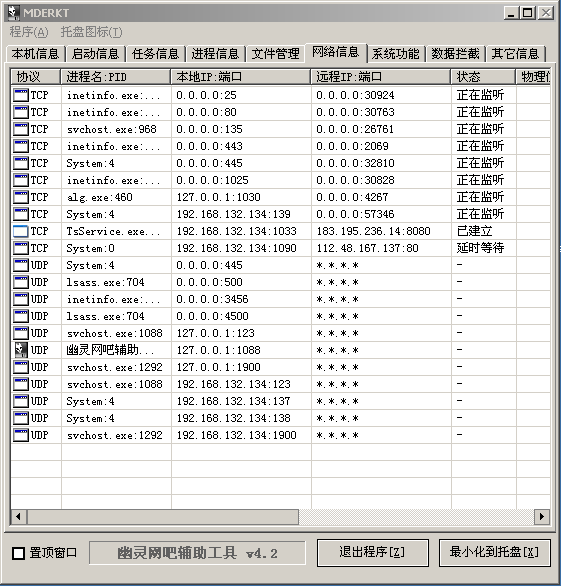Viewport: 561px width, 586px height.
Task: Click the TsService.exe connection row icon
Action: [x=21, y=231]
